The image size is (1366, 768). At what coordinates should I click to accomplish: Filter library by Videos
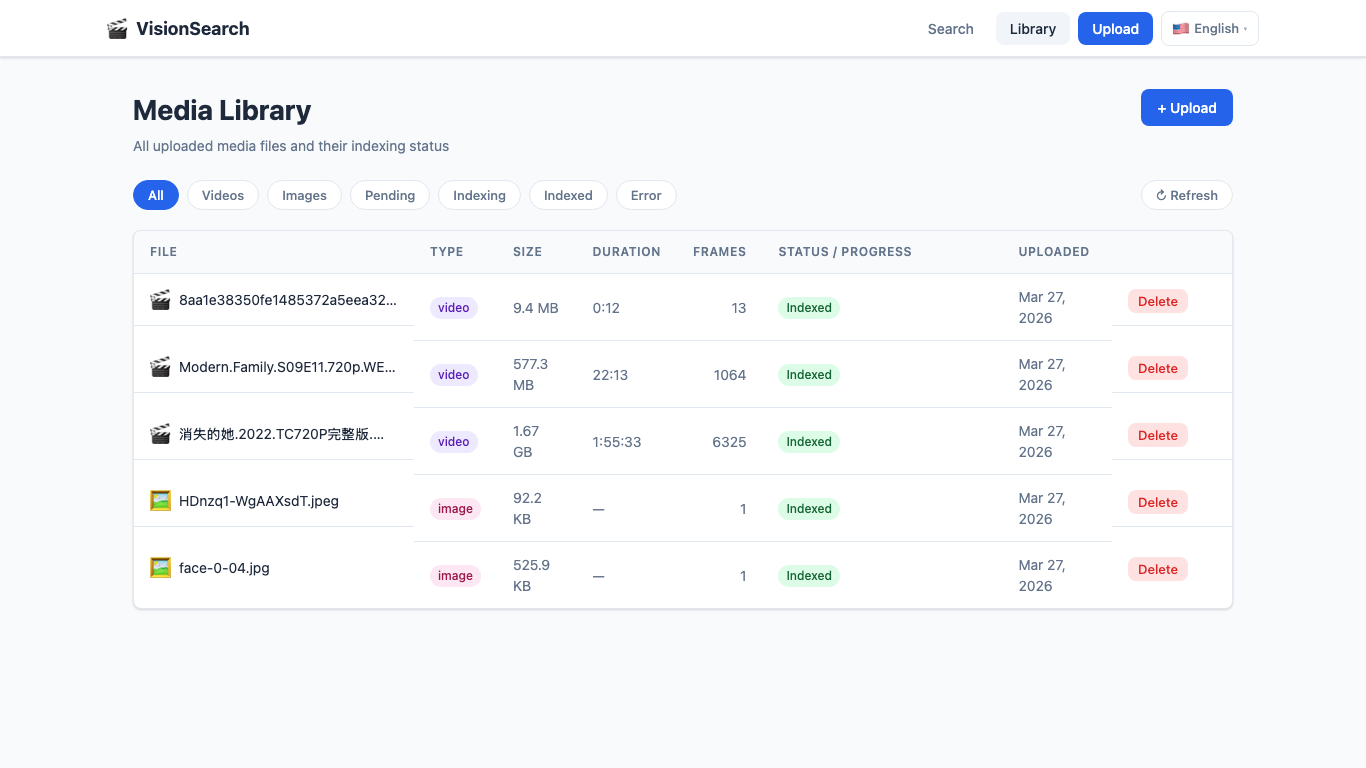click(x=222, y=195)
